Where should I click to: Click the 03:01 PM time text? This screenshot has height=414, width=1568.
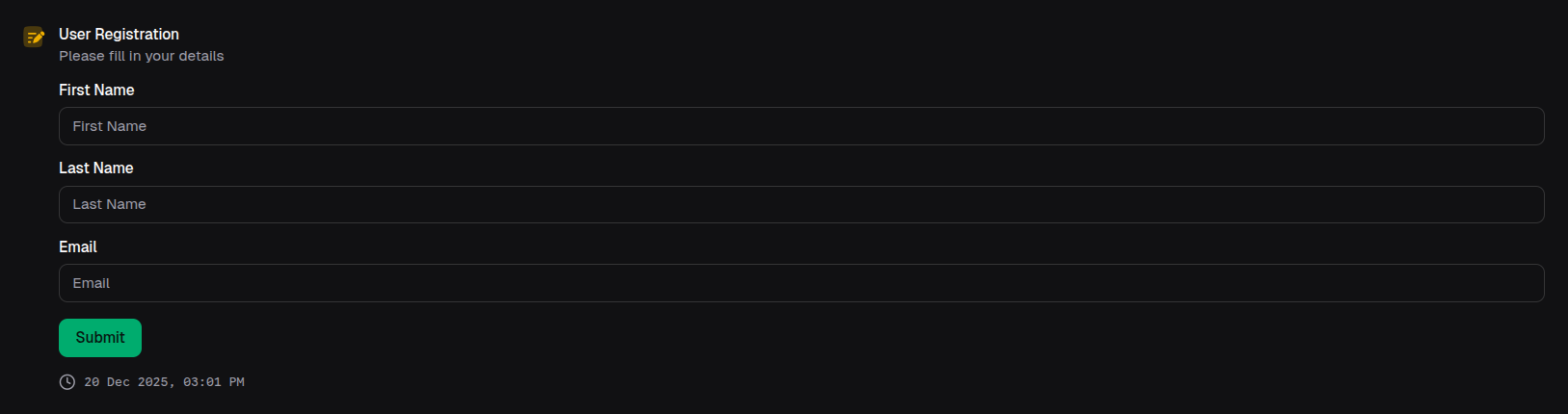(214, 382)
